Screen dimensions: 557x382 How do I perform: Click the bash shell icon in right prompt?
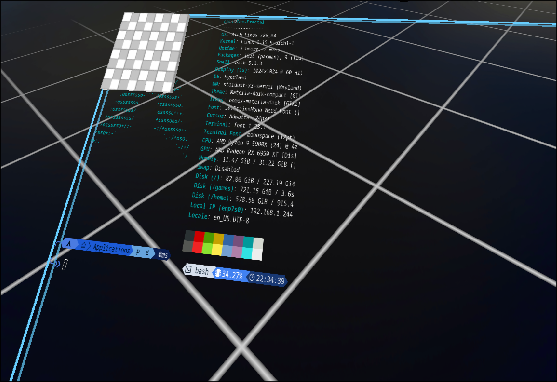[189, 269]
